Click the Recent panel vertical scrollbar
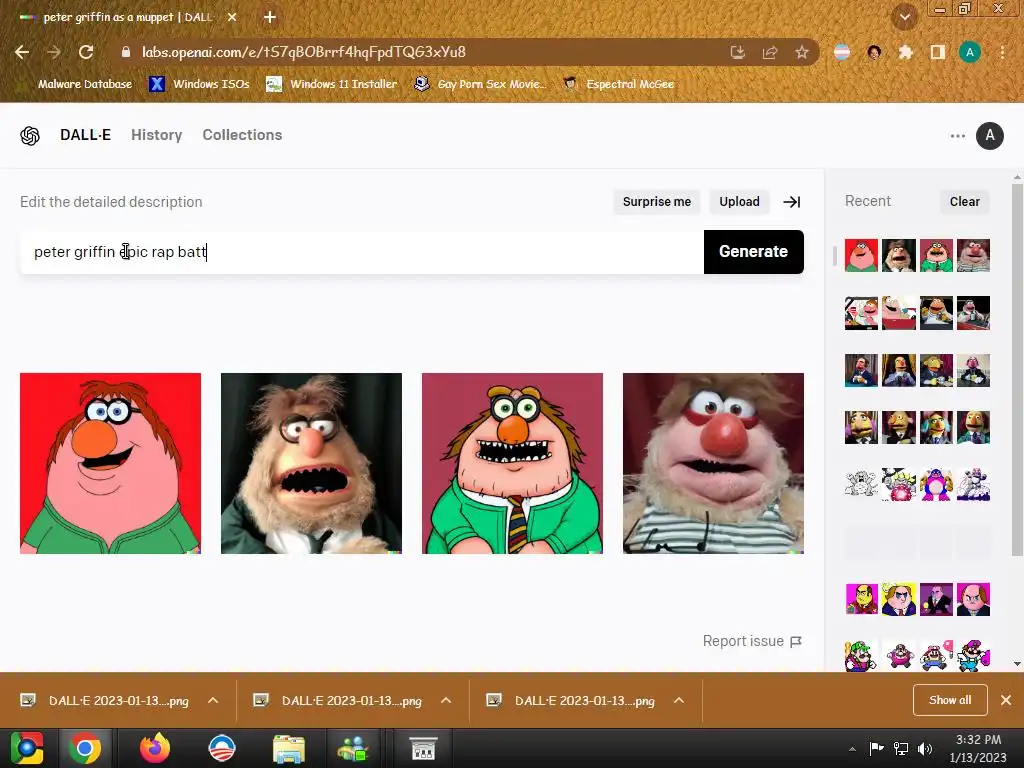Viewport: 1024px width, 768px height. tap(1017, 369)
